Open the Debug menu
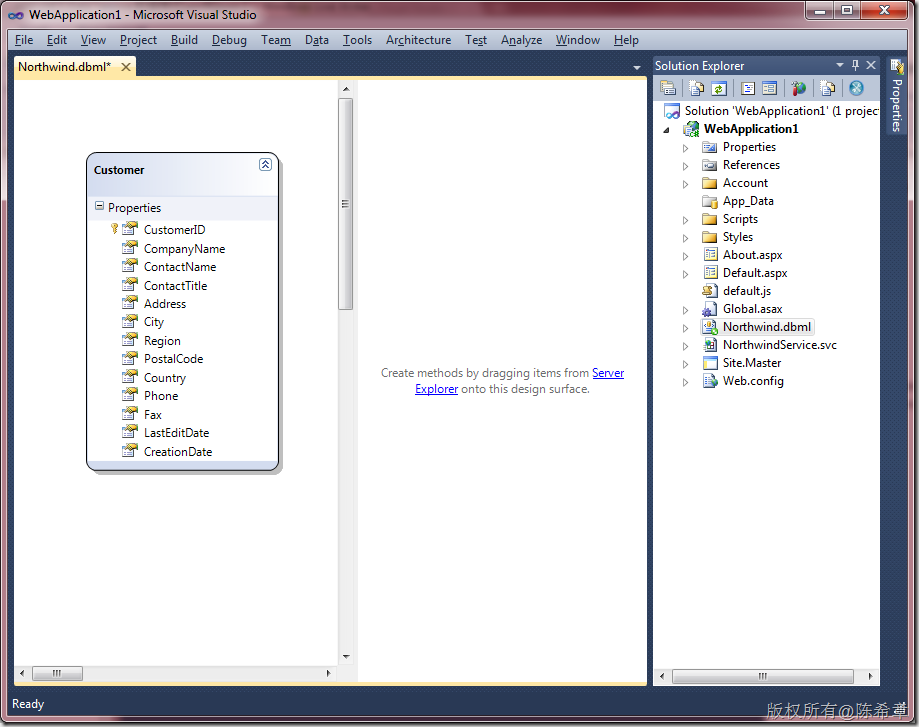Viewport: 919px width, 727px height. click(x=229, y=40)
